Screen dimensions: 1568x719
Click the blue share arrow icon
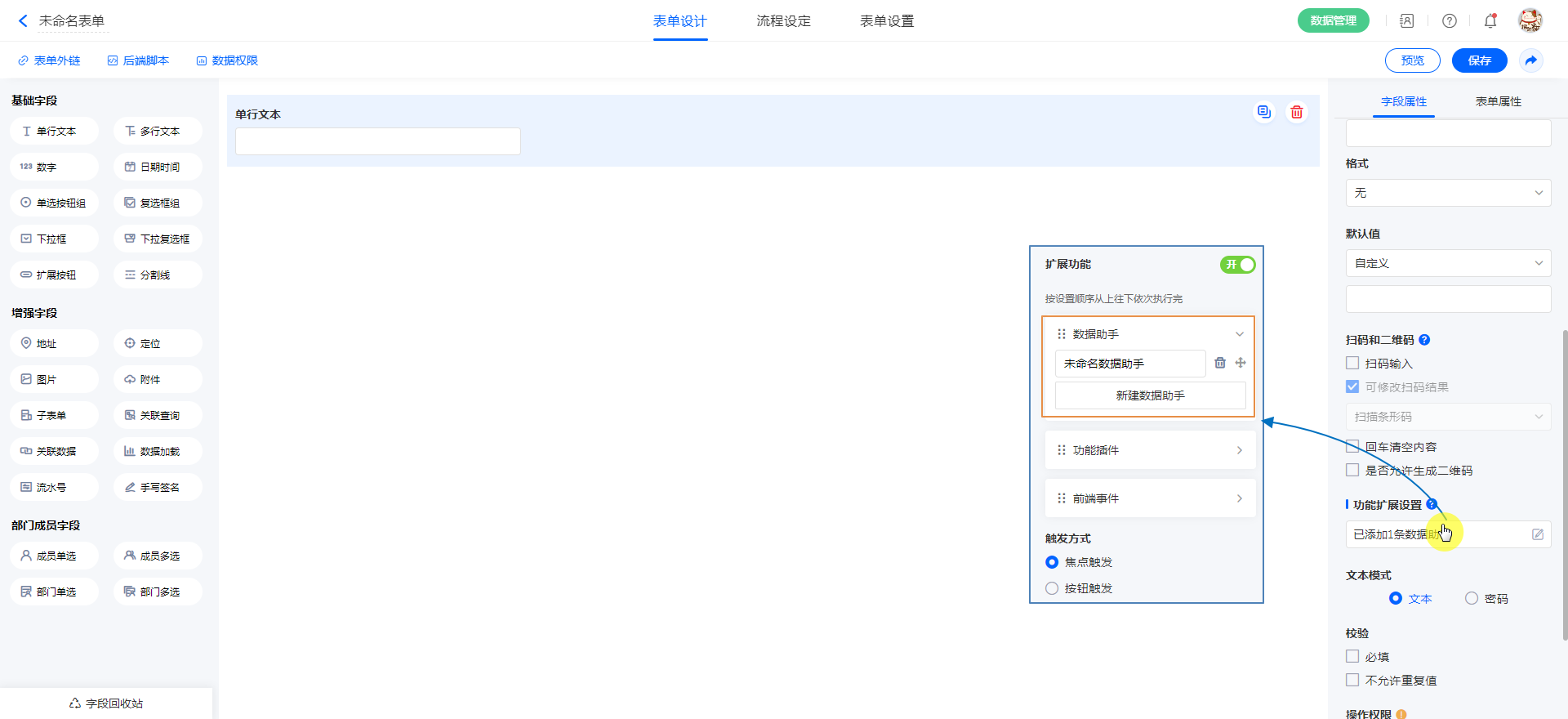click(1531, 60)
